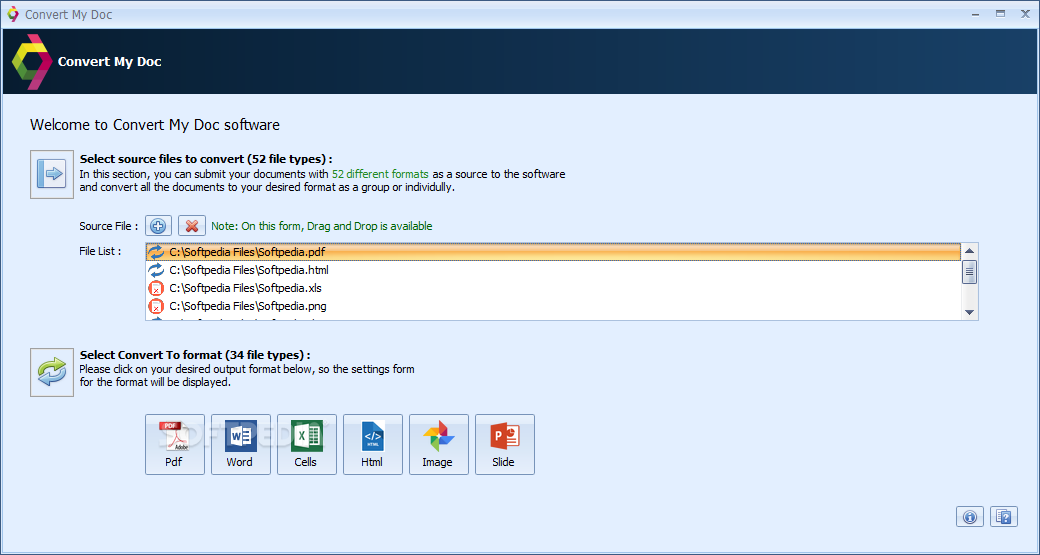Select Softpedia.png in the file list
1040x555 pixels.
[552, 306]
